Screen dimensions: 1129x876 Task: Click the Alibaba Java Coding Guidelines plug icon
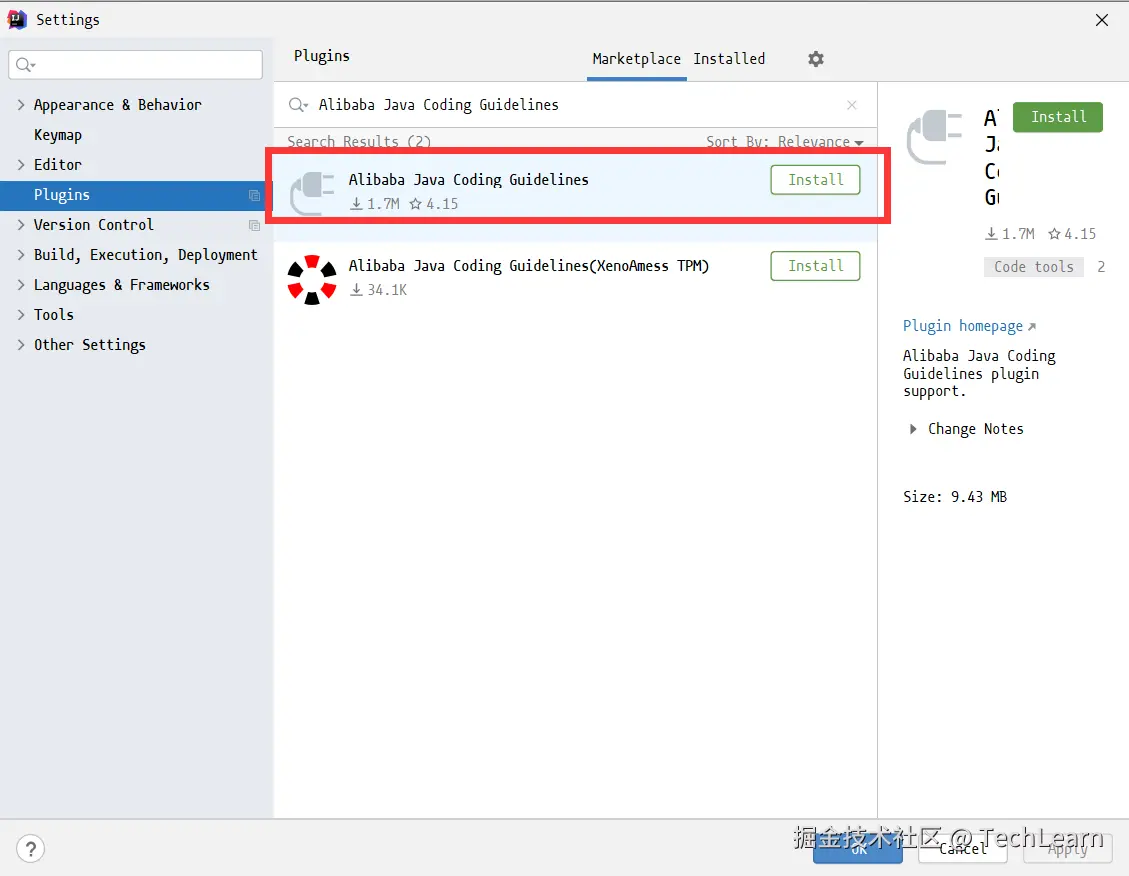312,193
